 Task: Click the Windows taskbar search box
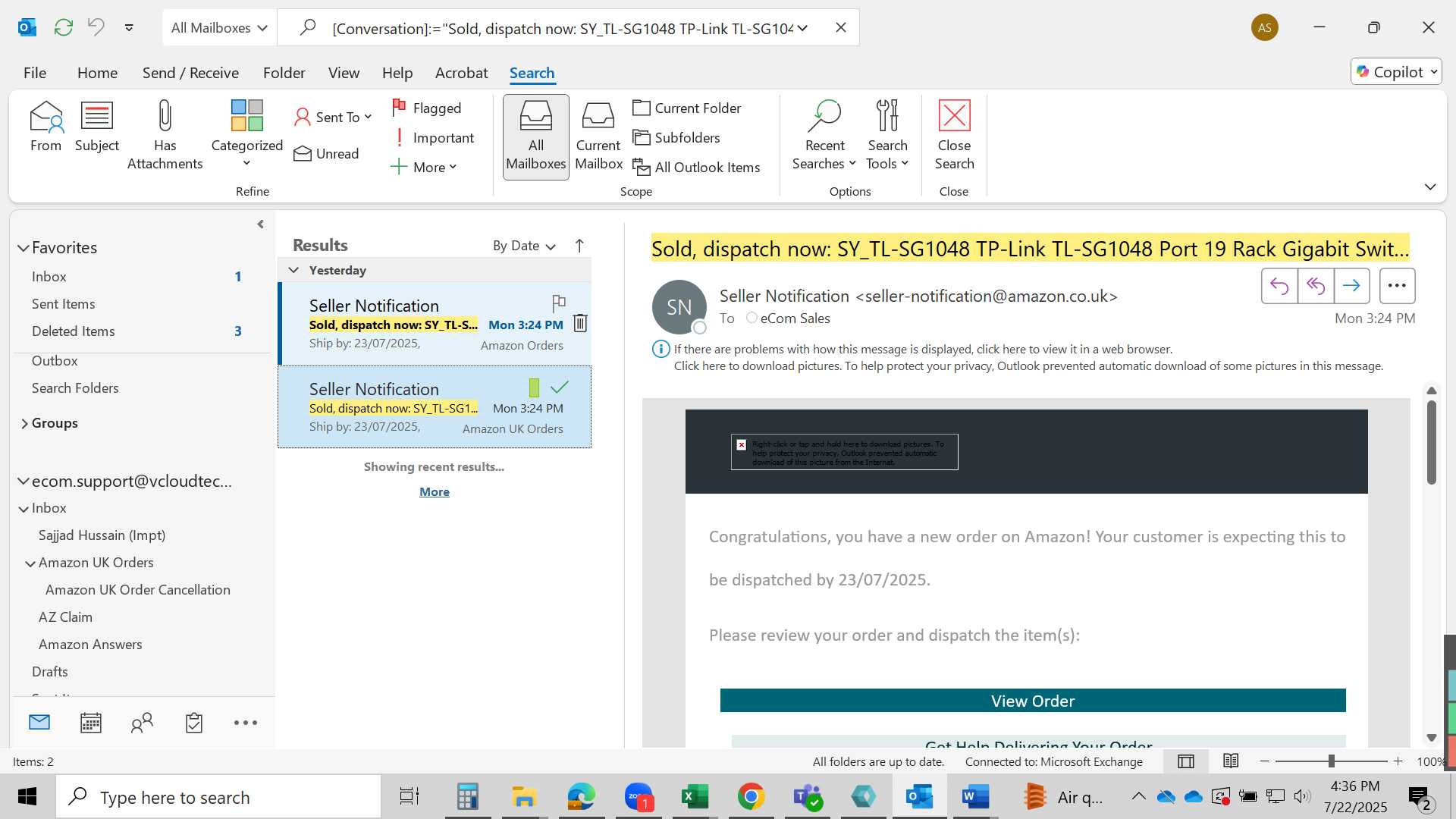(219, 797)
